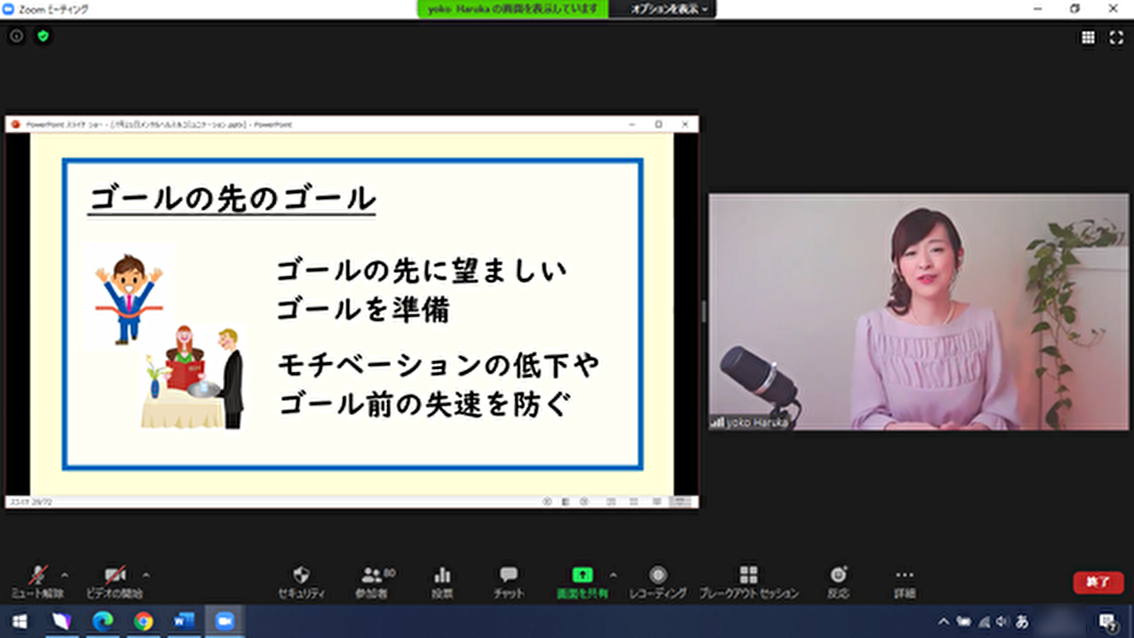Enter full screen mode

(x=1116, y=38)
